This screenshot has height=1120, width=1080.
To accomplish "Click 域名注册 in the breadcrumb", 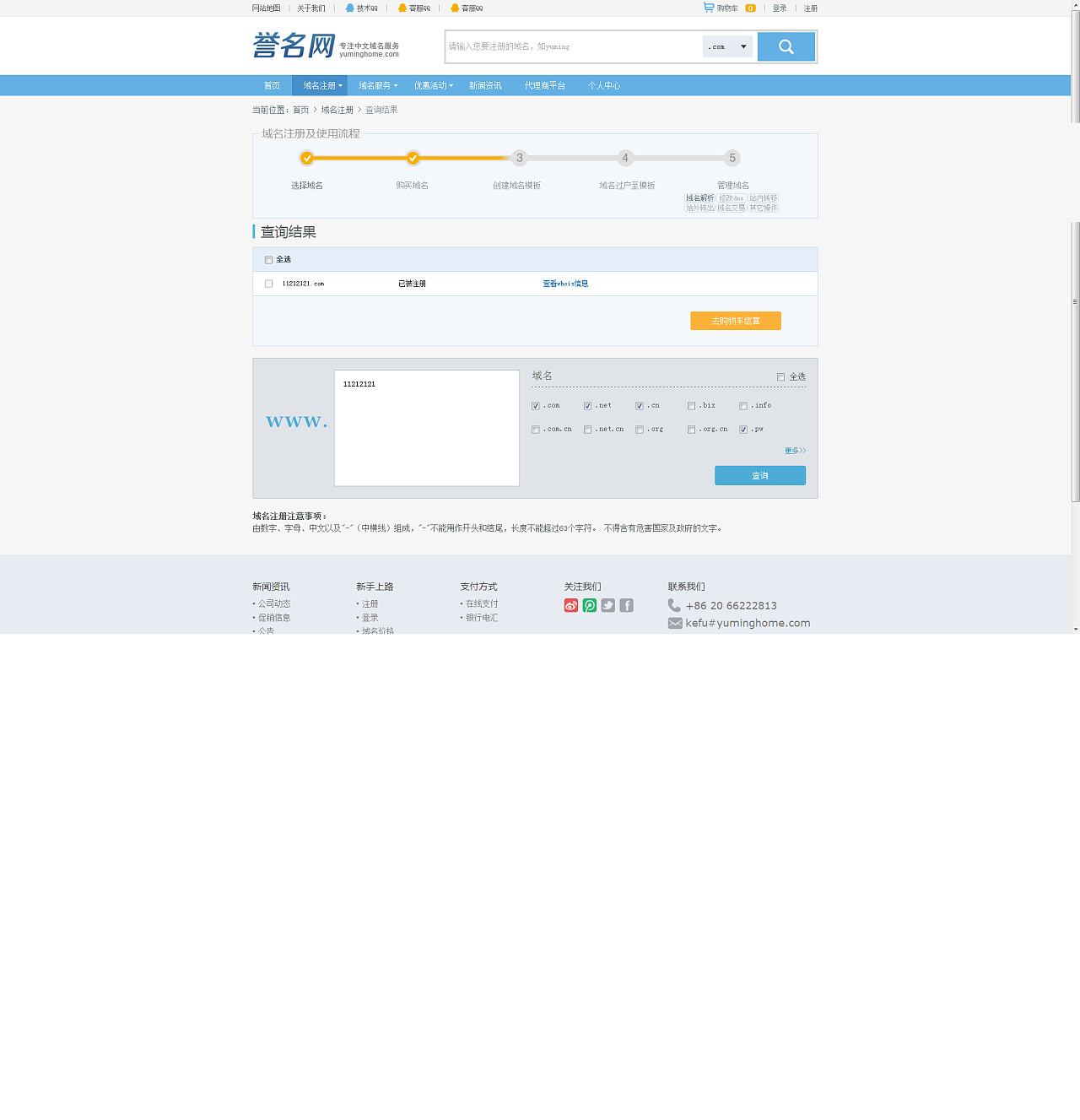I will tap(337, 110).
